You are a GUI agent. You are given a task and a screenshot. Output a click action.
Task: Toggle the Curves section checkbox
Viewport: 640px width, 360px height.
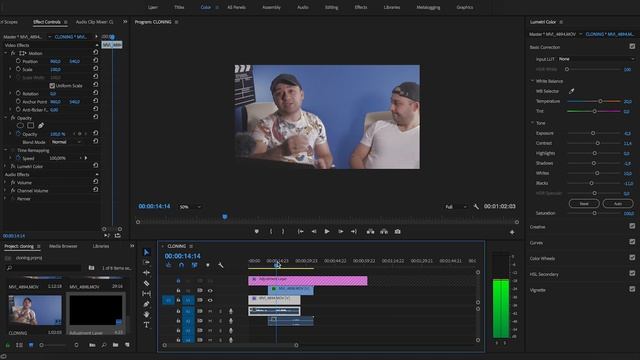pyautogui.click(x=632, y=242)
